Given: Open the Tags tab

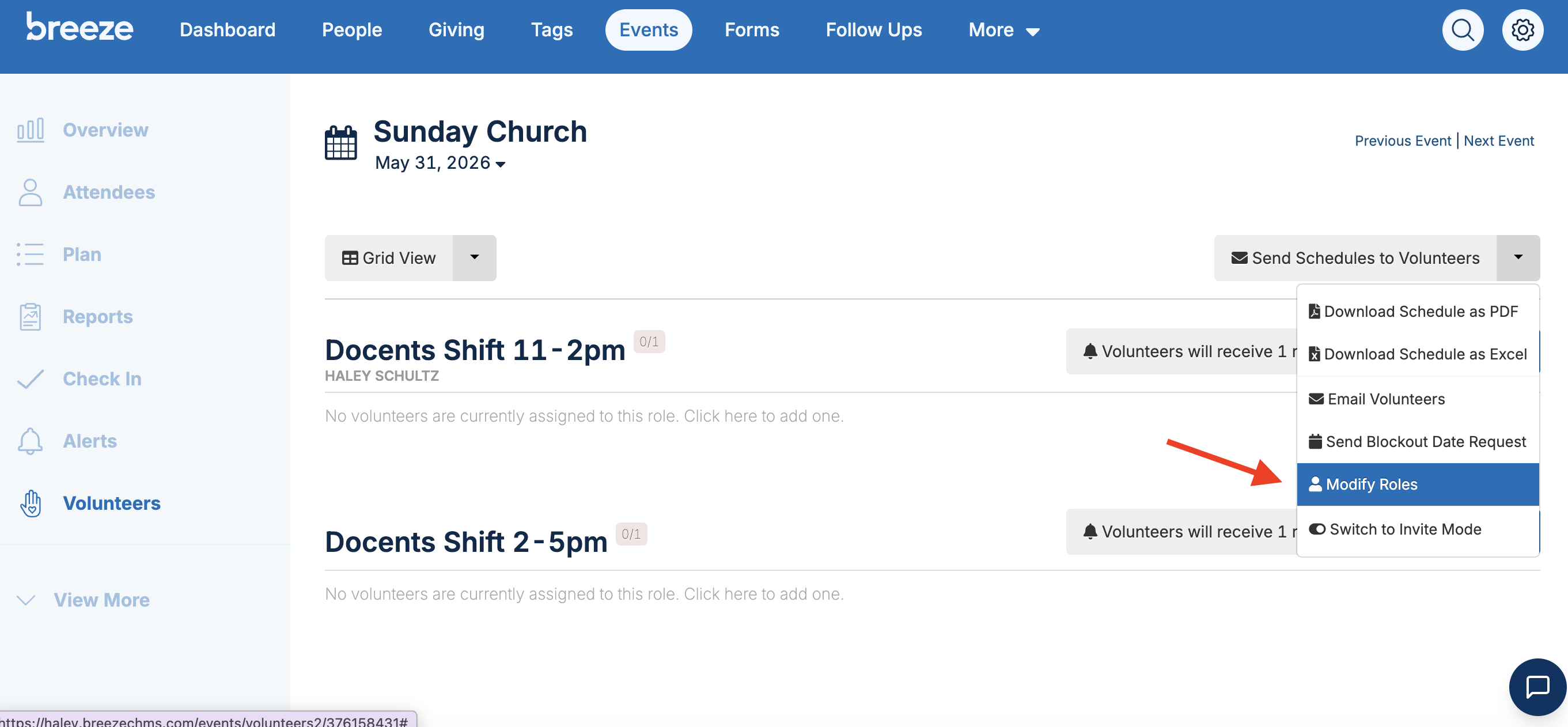Looking at the screenshot, I should pyautogui.click(x=552, y=30).
